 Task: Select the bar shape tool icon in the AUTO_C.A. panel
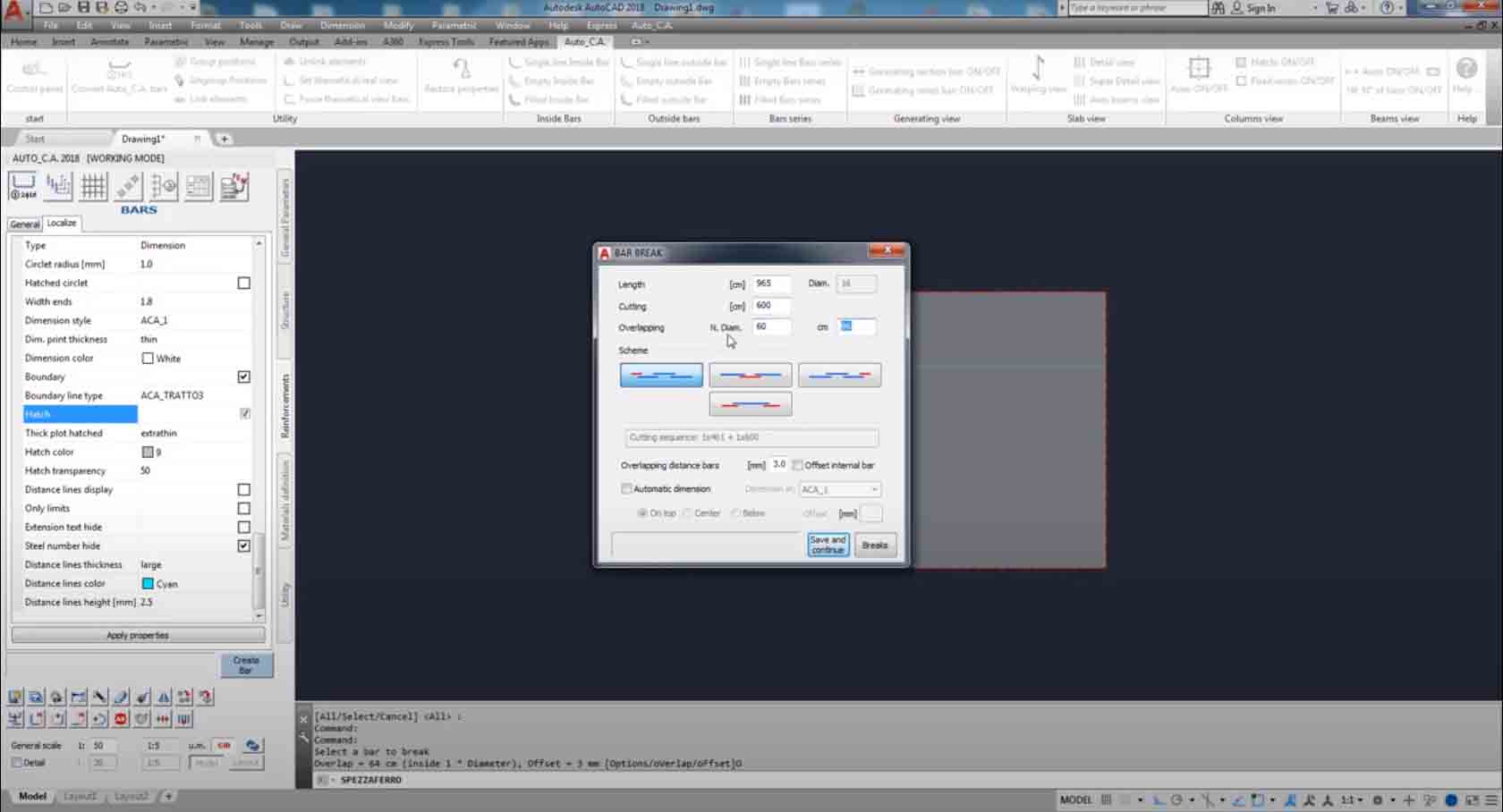coord(23,185)
